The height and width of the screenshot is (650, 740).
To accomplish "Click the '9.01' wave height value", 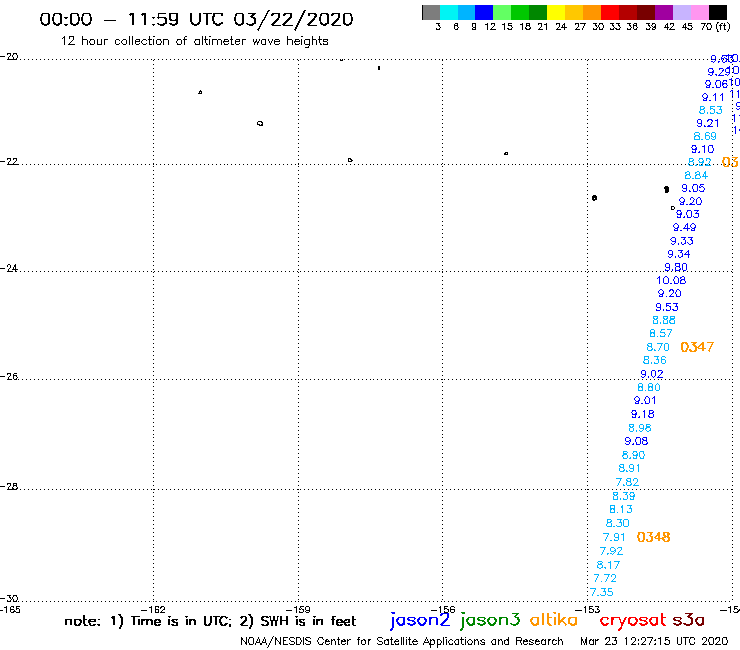I will pyautogui.click(x=645, y=401).
